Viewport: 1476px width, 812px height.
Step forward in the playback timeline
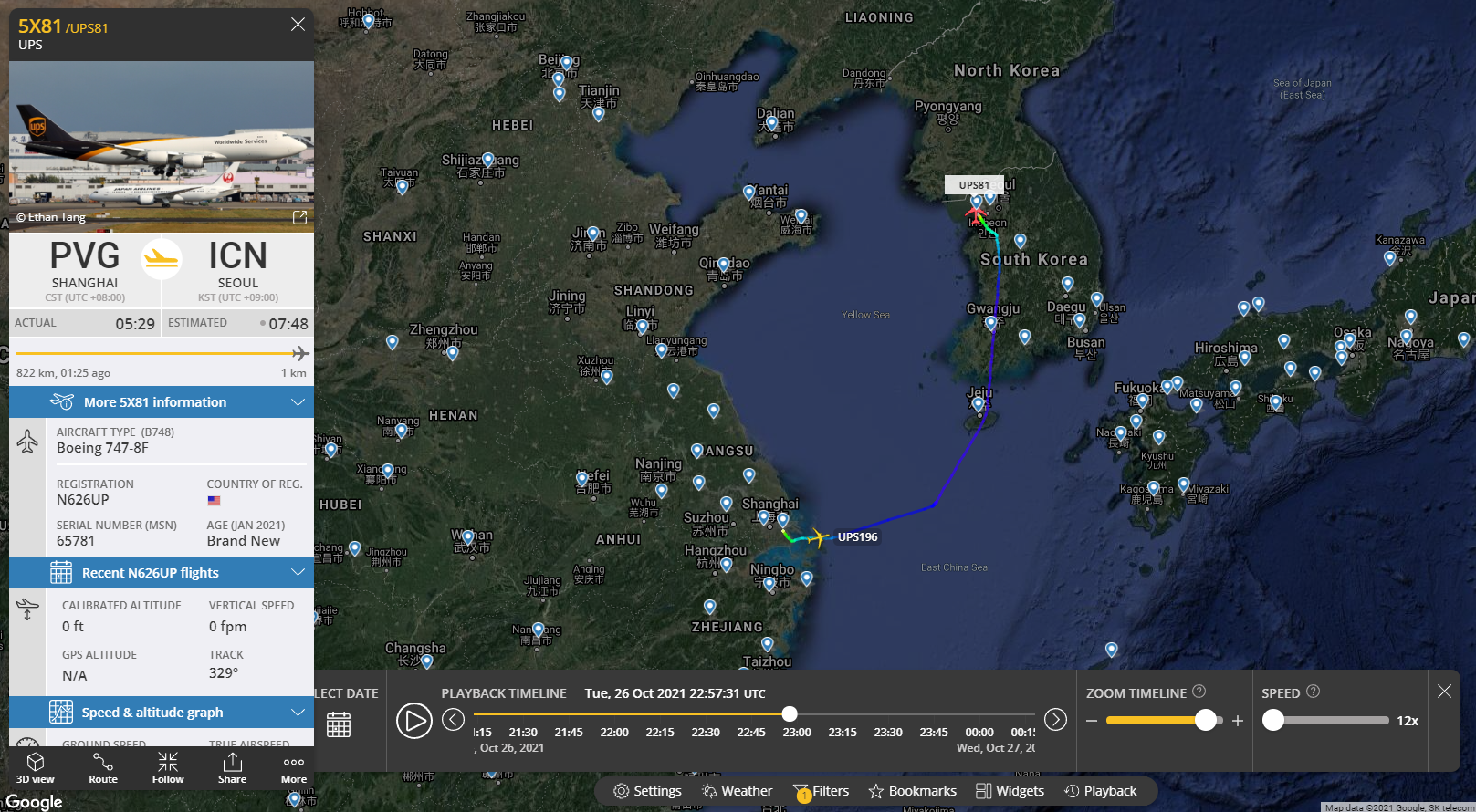click(1055, 720)
